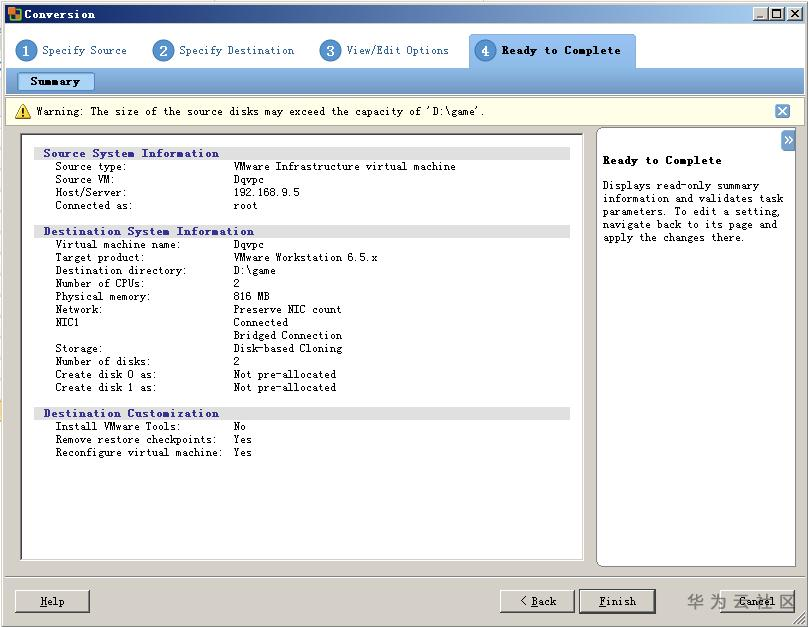Click the 'Virtual machine name:' label

click(118, 244)
